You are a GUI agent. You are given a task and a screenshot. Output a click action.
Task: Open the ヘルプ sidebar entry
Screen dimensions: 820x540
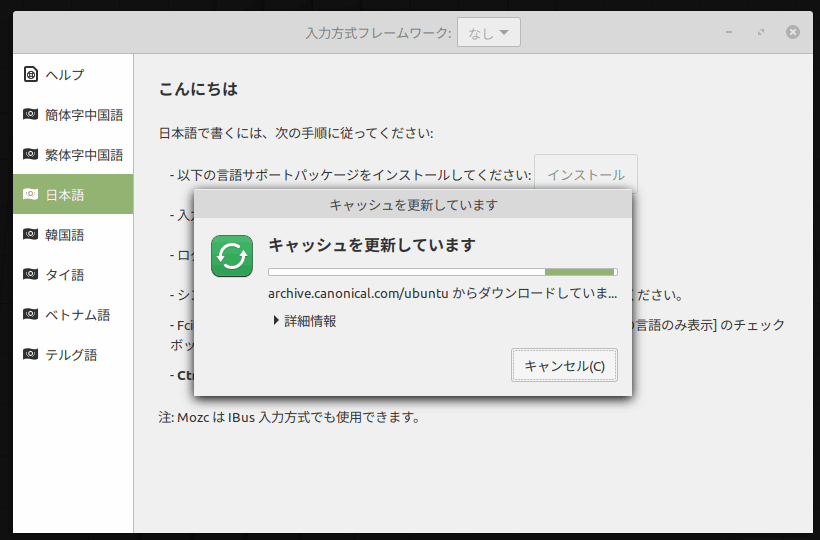[x=73, y=74]
